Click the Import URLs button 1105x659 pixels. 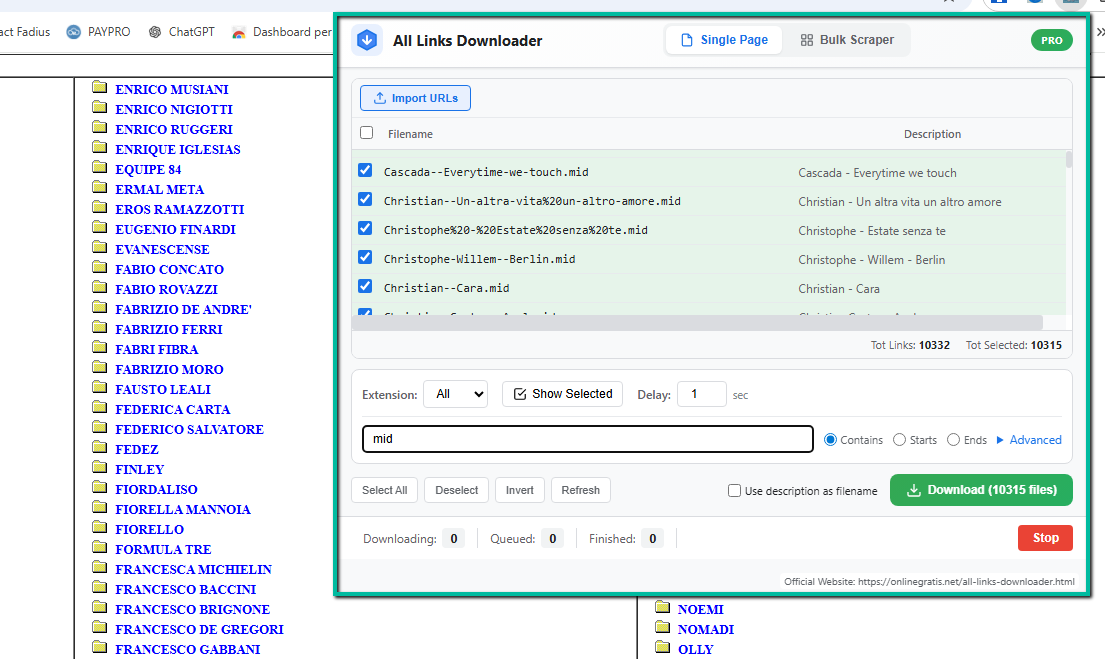click(415, 98)
